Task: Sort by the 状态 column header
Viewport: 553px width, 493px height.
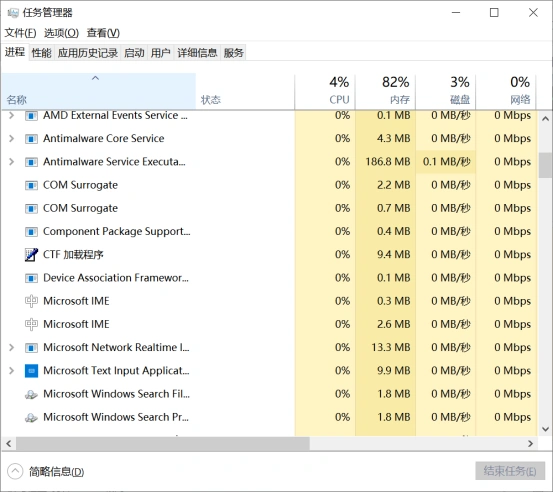Action: click(x=245, y=91)
